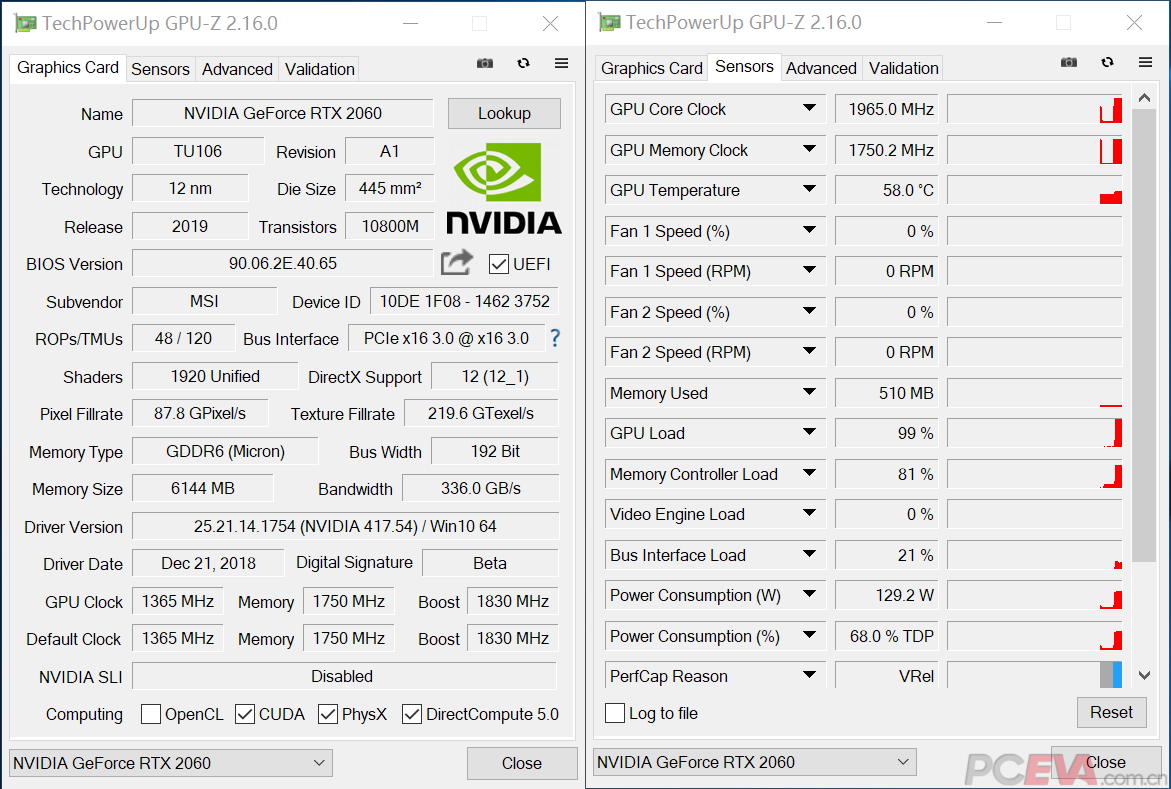Click the GPU Core Clock history graph
The image size is (1171, 789).
pos(1034,109)
